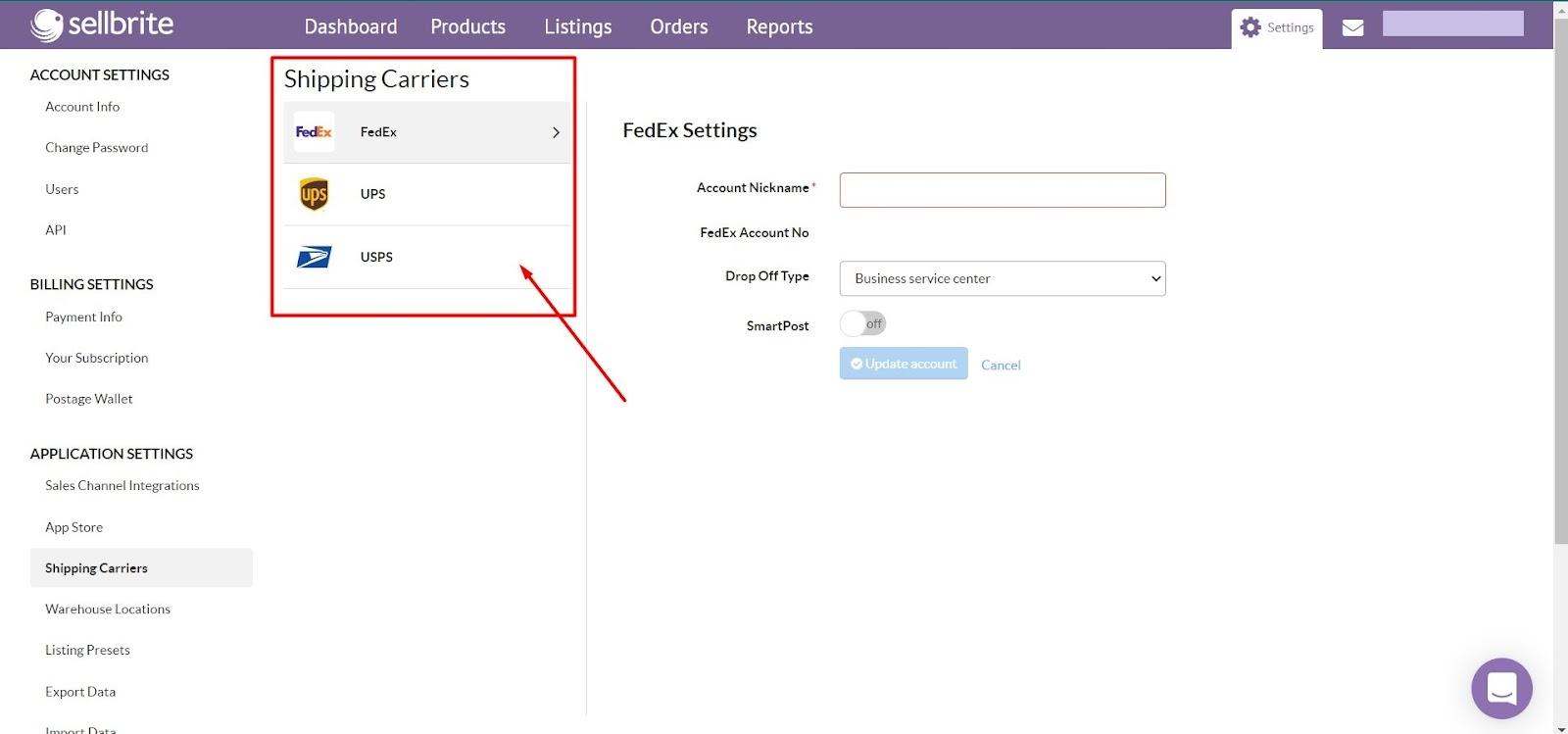Click the SmartPost label
This screenshot has height=734, width=1568.
[x=778, y=326]
